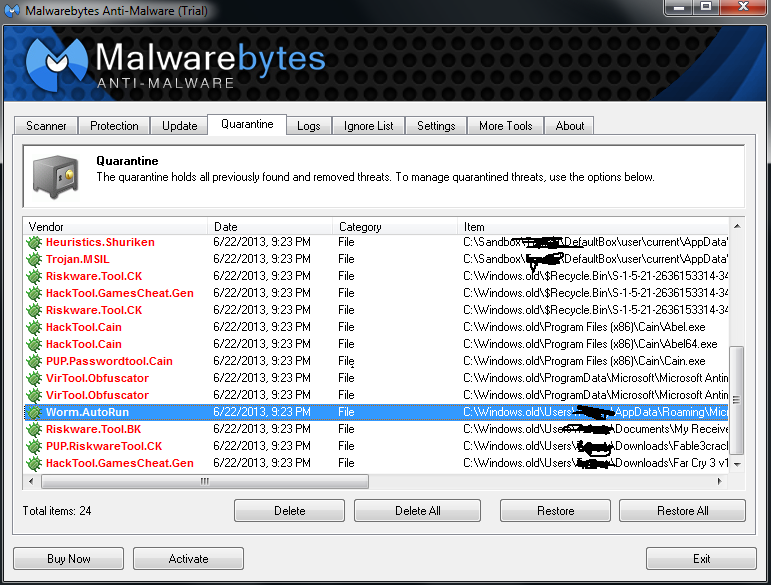Select the Heuristics.Shuriken entry

(377, 242)
